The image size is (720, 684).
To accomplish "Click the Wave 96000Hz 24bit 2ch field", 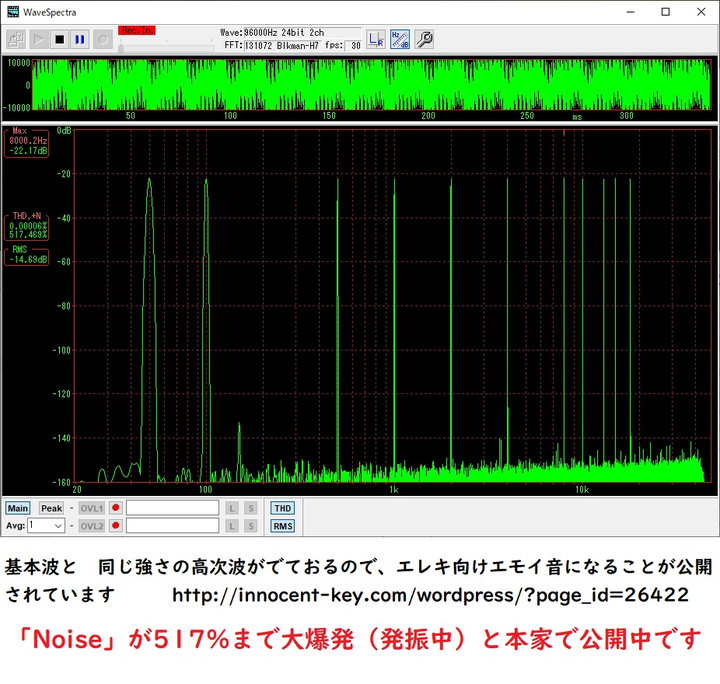I will point(302,33).
